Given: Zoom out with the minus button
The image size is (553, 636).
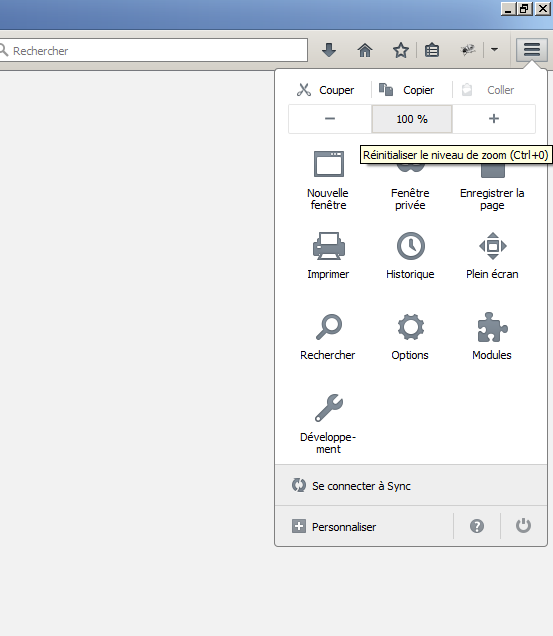Looking at the screenshot, I should (x=330, y=119).
